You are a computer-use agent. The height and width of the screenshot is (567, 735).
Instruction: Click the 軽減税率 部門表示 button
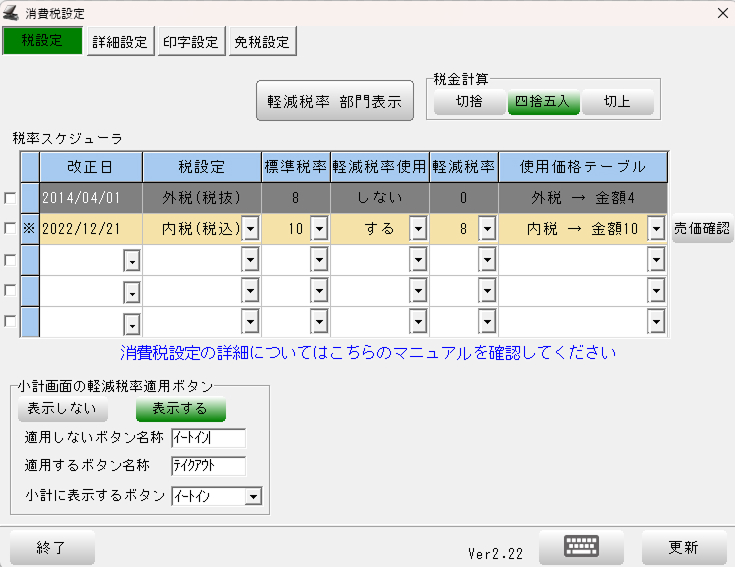click(x=334, y=101)
